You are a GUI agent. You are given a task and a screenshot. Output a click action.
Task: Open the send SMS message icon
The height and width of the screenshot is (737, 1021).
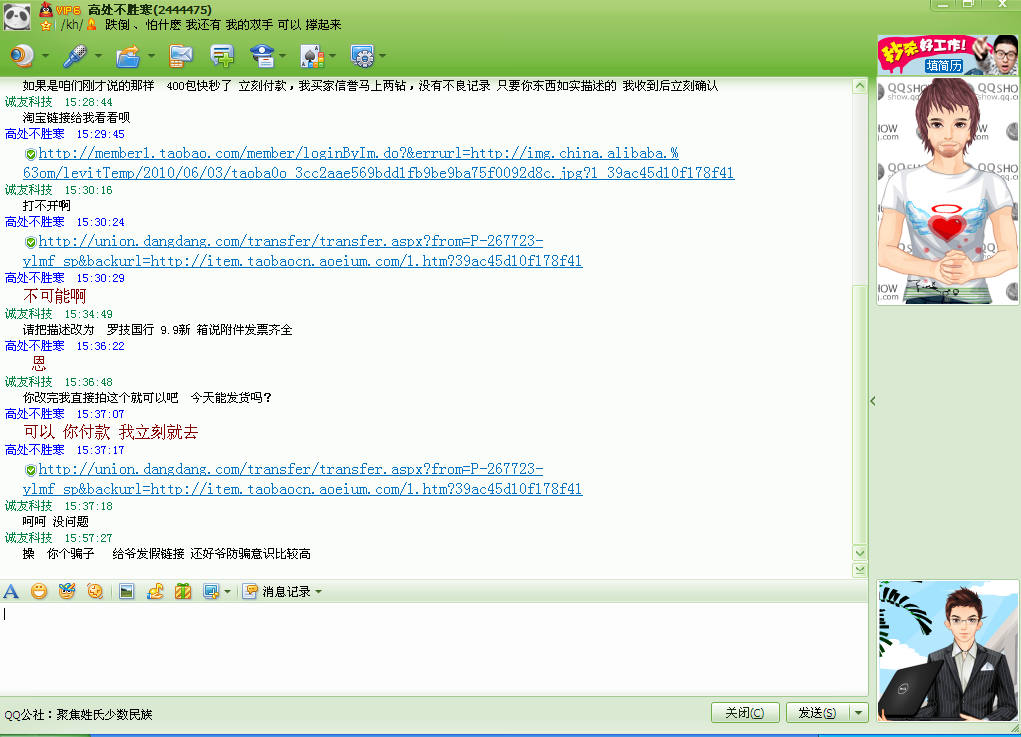coord(181,55)
